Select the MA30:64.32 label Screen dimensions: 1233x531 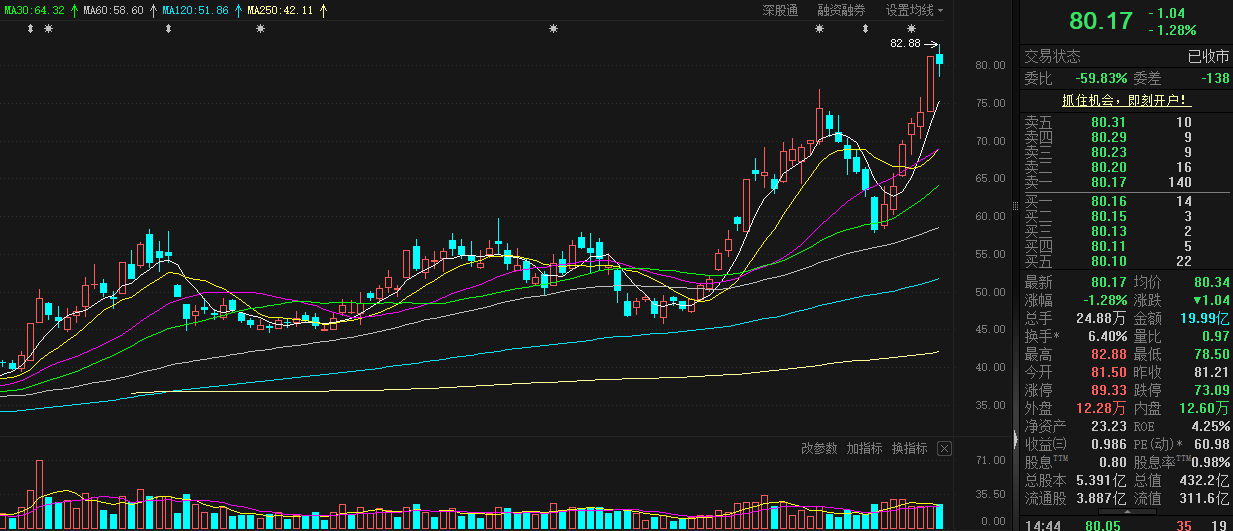click(x=33, y=10)
